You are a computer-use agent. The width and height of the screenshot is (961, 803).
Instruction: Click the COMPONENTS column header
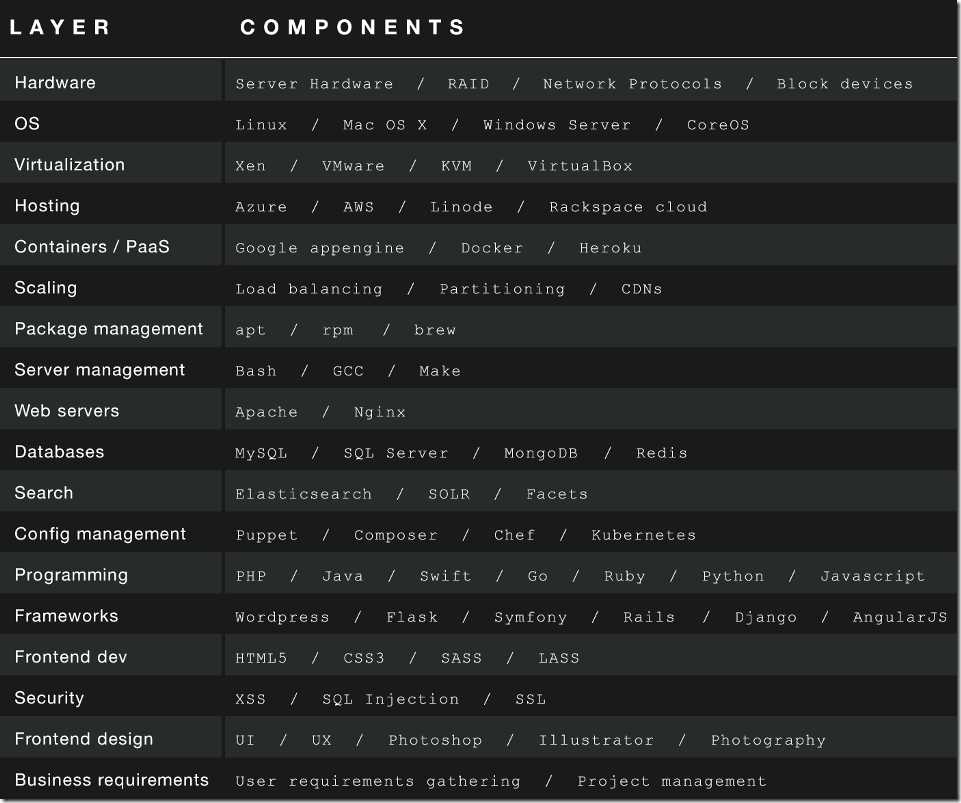point(353,28)
